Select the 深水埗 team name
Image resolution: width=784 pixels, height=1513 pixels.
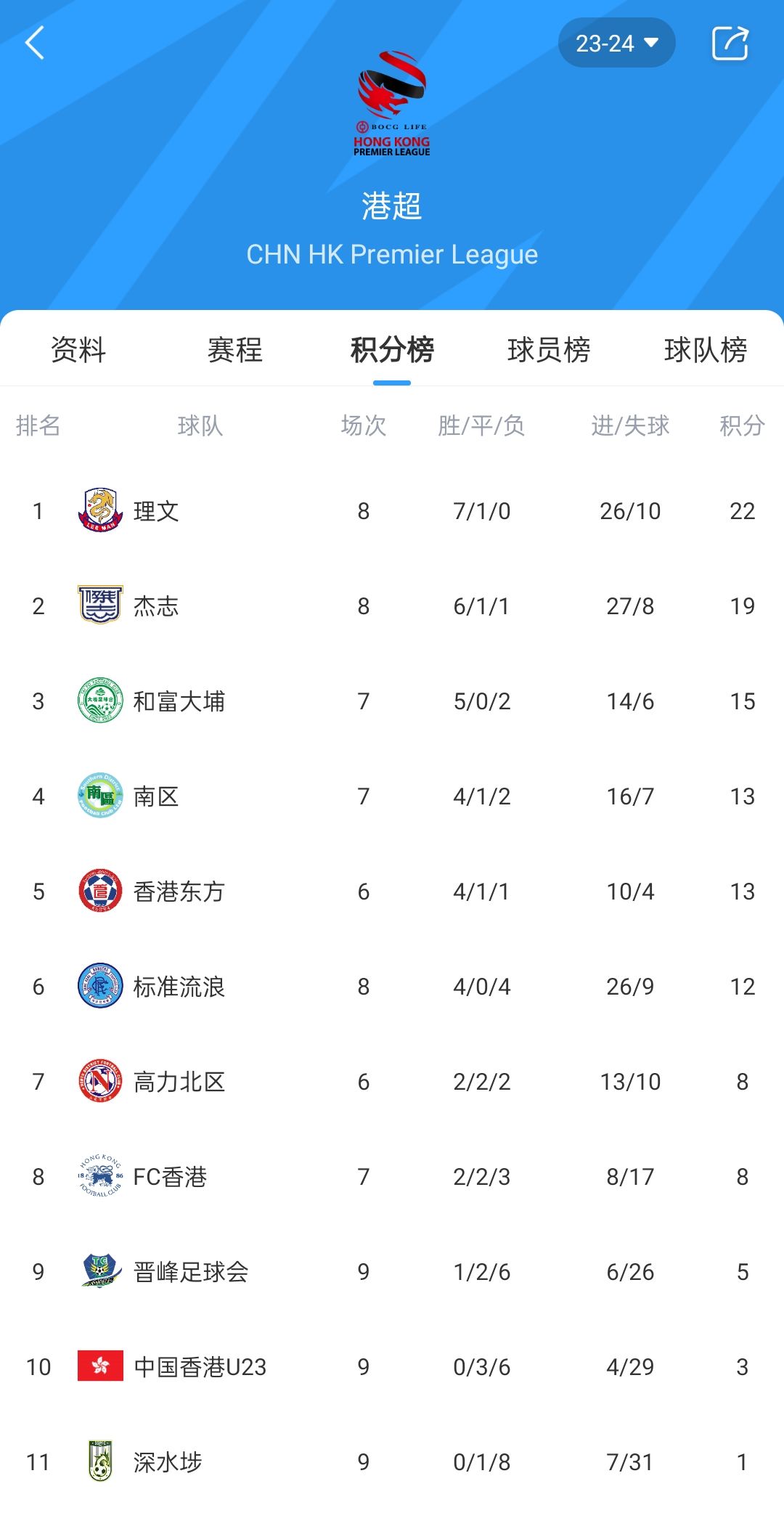168,1462
